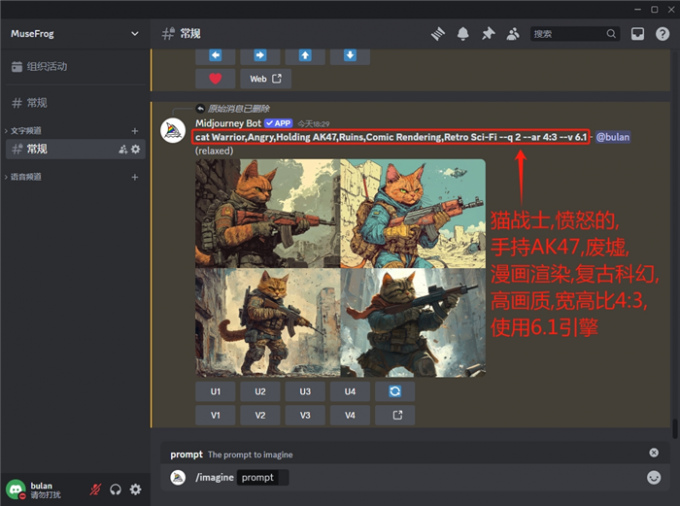This screenshot has height=506, width=680.
Task: Dismiss the prompt hint with X icon
Action: (654, 453)
